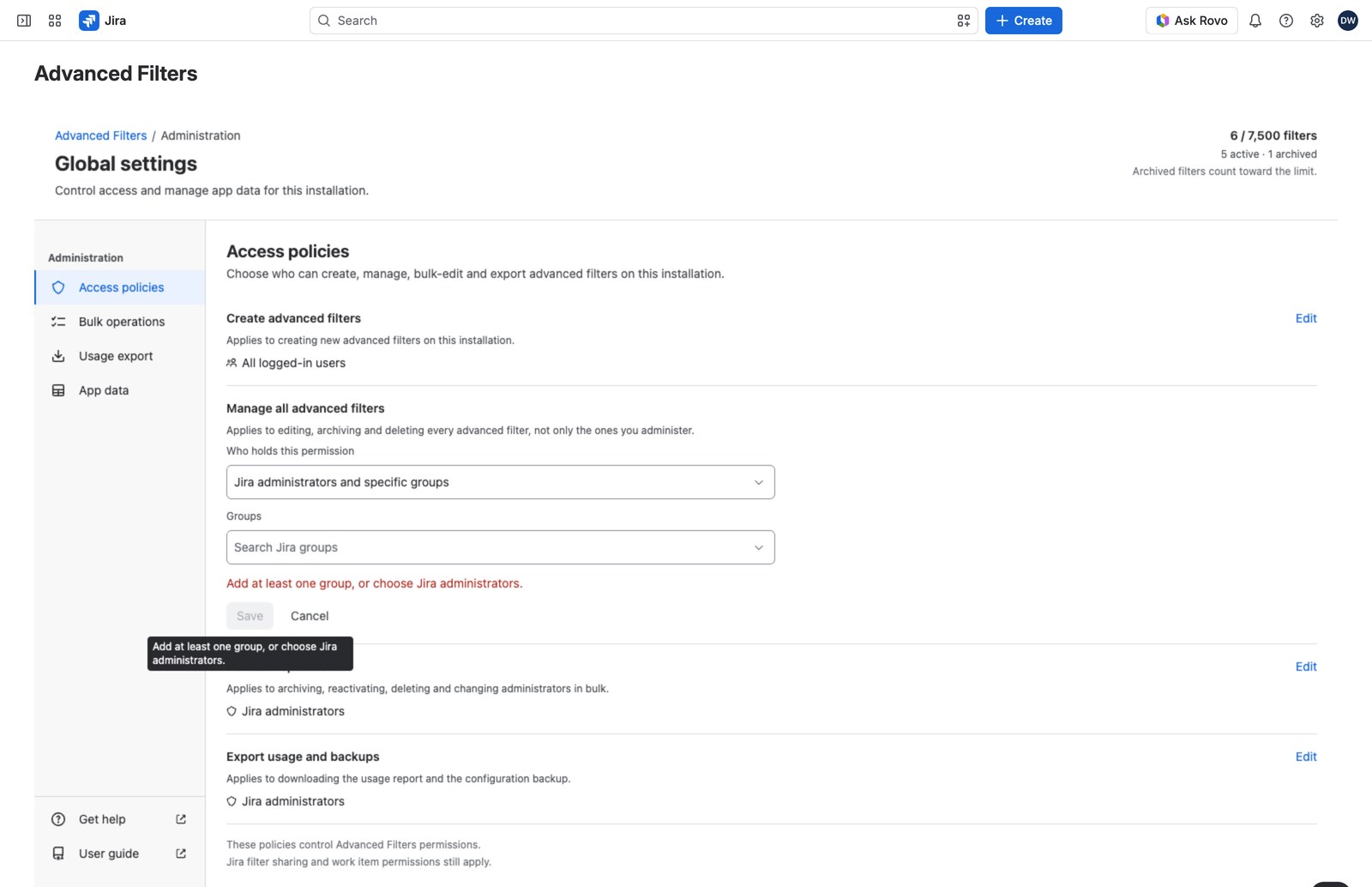Viewport: 1372px width, 887px height.
Task: Click the 'All logged-in users' value
Action: 293,363
